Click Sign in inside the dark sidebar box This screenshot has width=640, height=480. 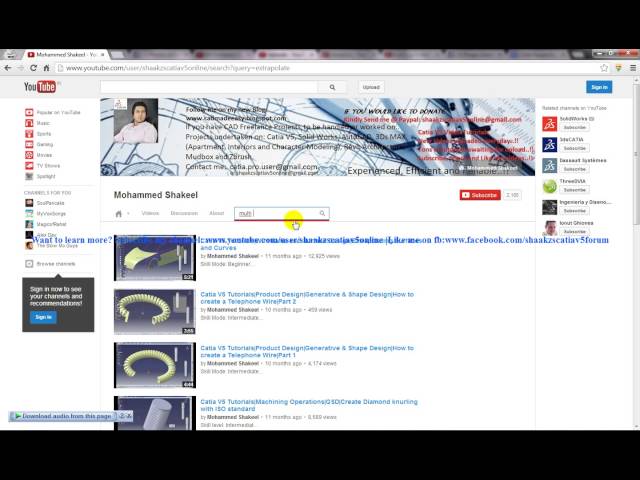click(43, 317)
